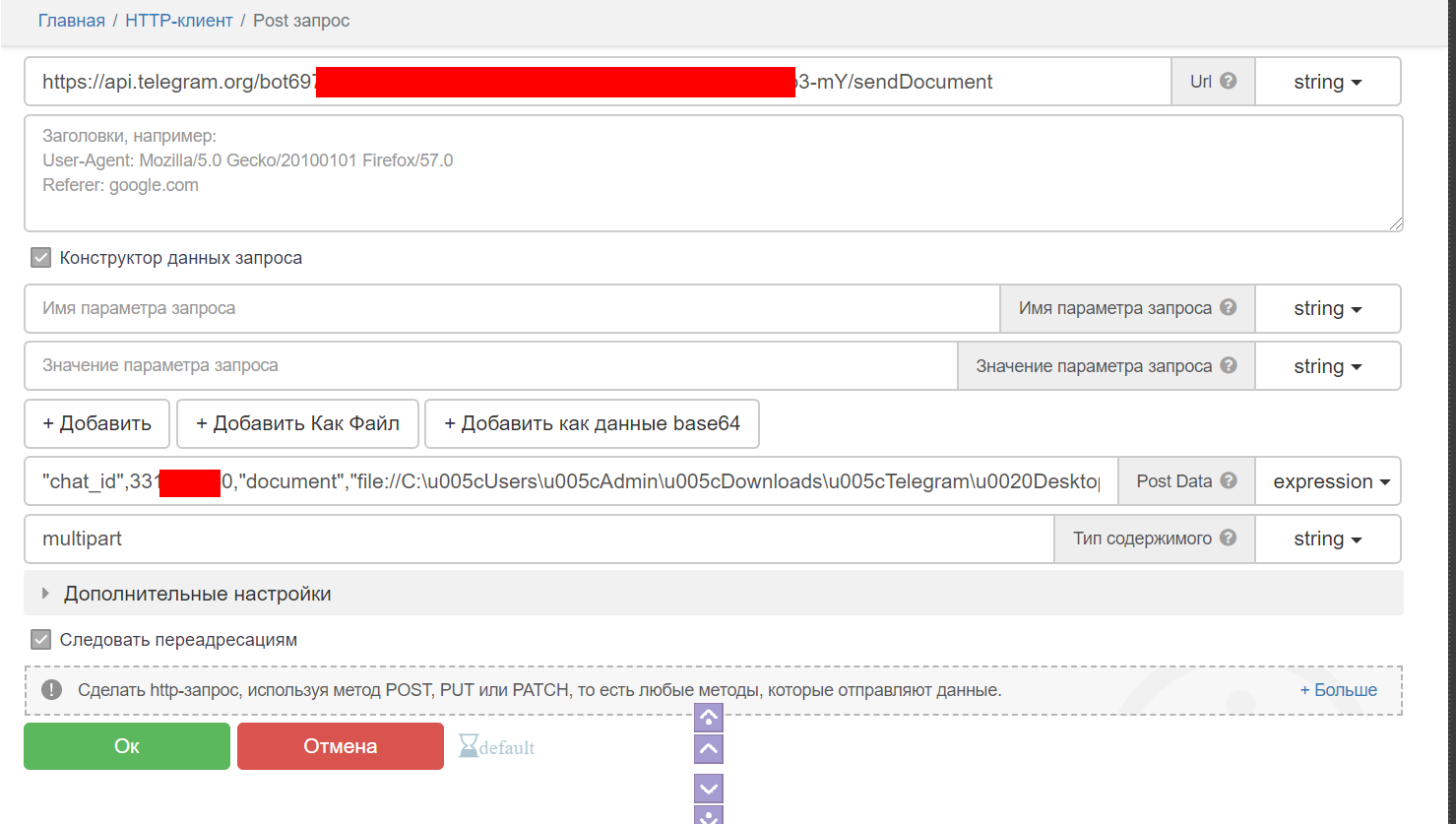The image size is (1456, 824).
Task: Open the Post Data expression dropdown
Action: tap(1330, 481)
